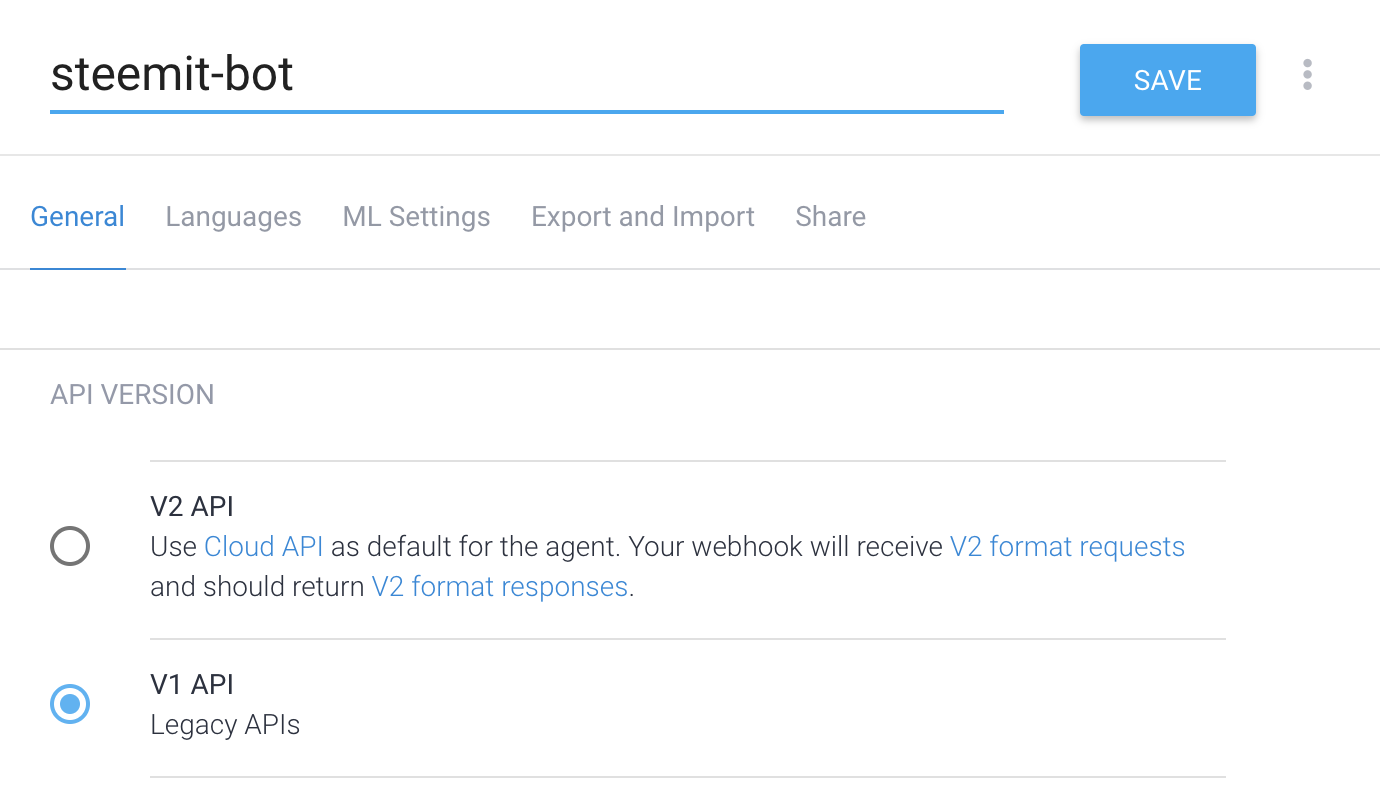The image size is (1380, 790).
Task: Switch to the General tab
Action: point(78,217)
